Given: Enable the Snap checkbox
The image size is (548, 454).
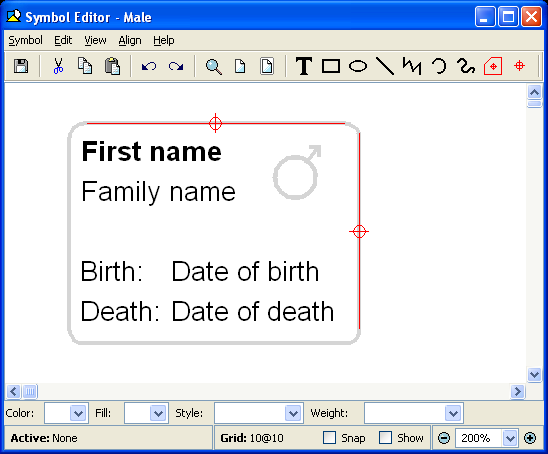Looking at the screenshot, I should [329, 438].
